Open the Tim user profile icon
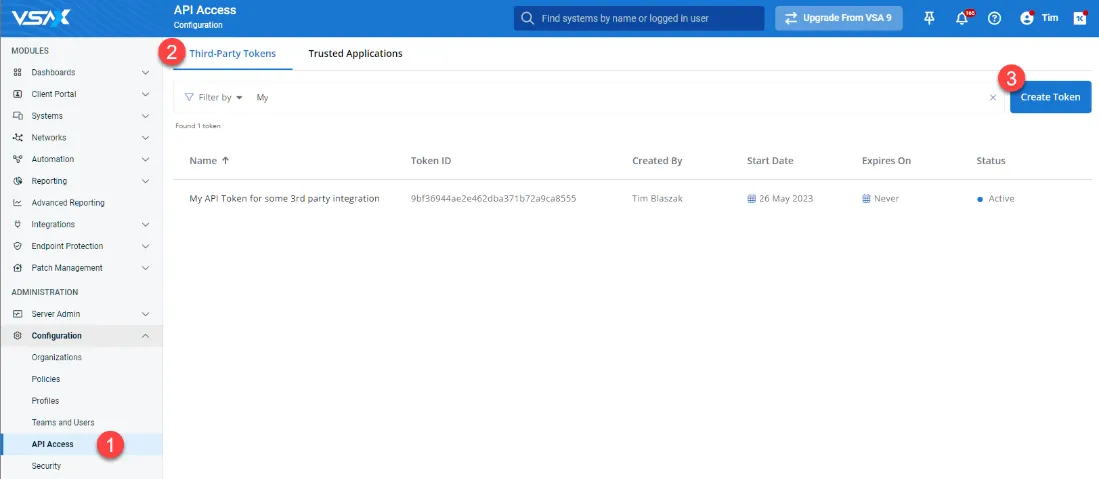 1026,18
